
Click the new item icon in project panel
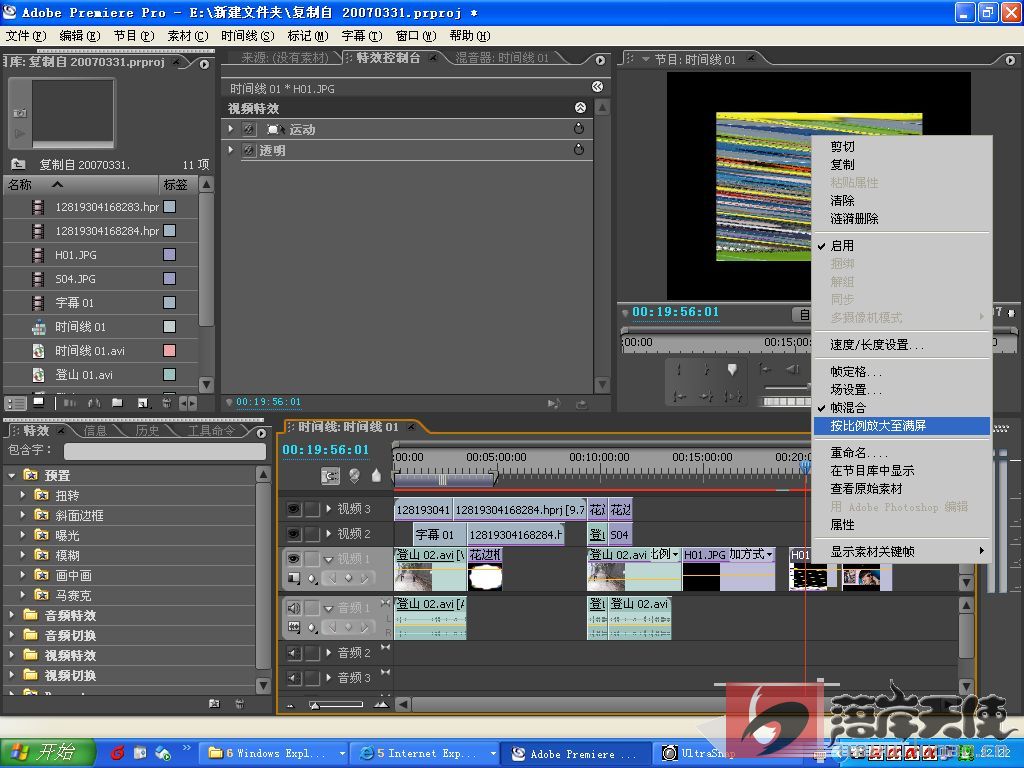tap(143, 403)
